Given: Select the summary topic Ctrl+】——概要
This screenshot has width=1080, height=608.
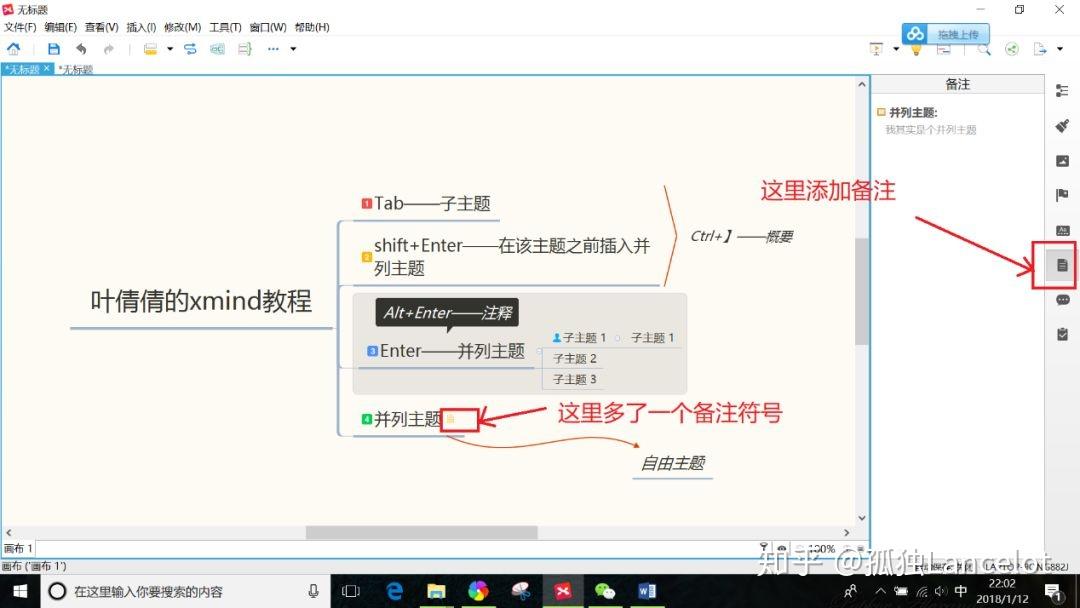Looking at the screenshot, I should [741, 236].
